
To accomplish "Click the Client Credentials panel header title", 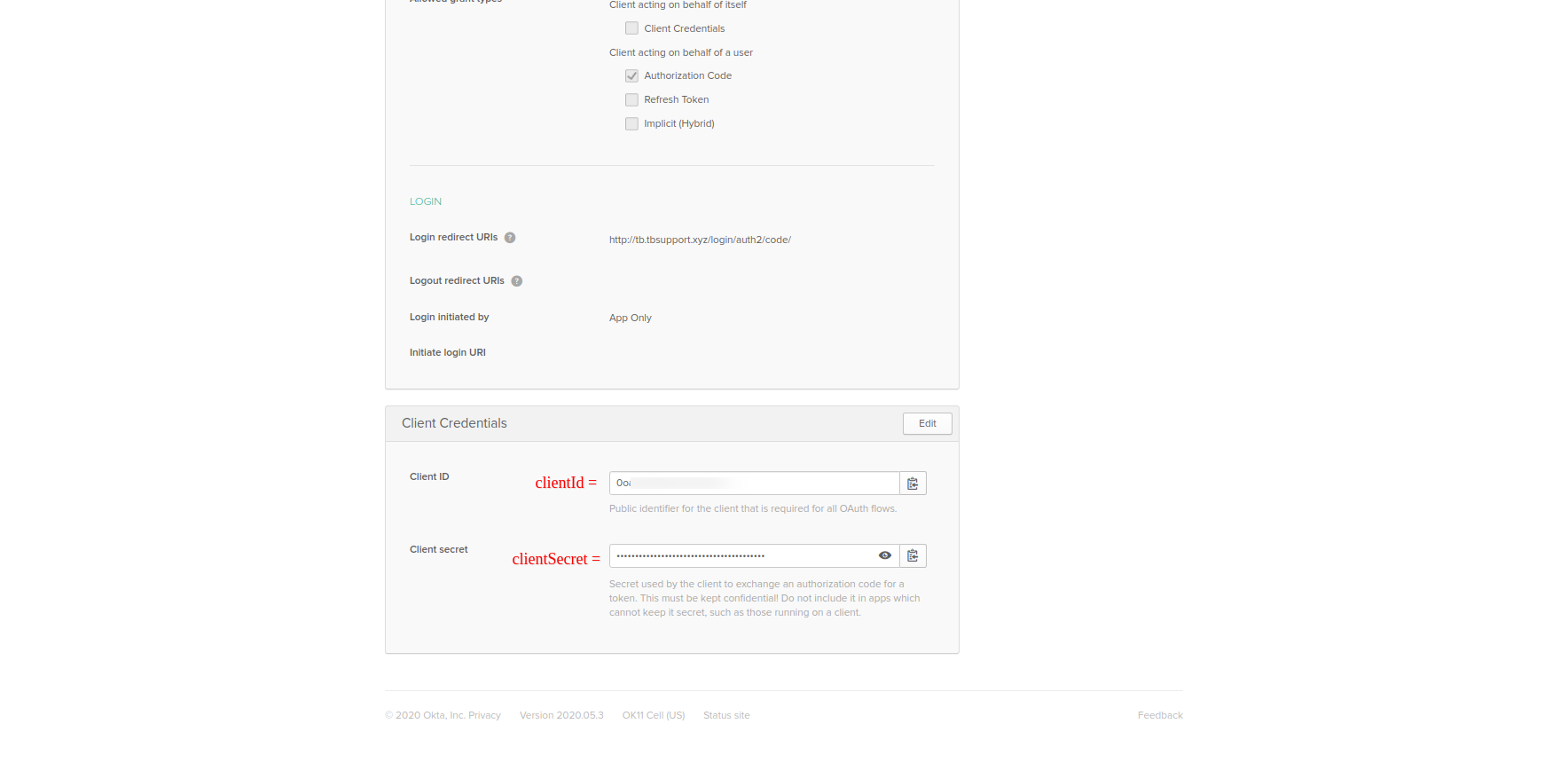I will point(454,424).
